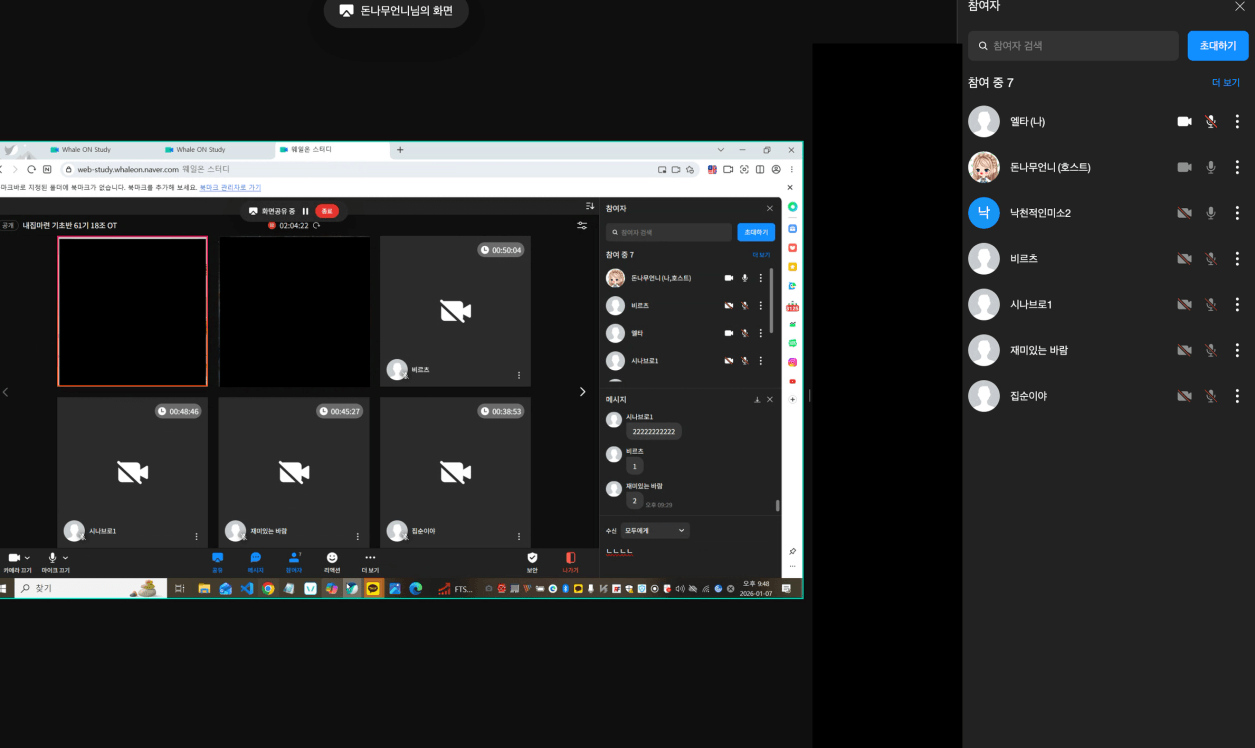Toggle the host 돈나무언니 microphone in right panel
The image size is (1255, 748).
1211,167
